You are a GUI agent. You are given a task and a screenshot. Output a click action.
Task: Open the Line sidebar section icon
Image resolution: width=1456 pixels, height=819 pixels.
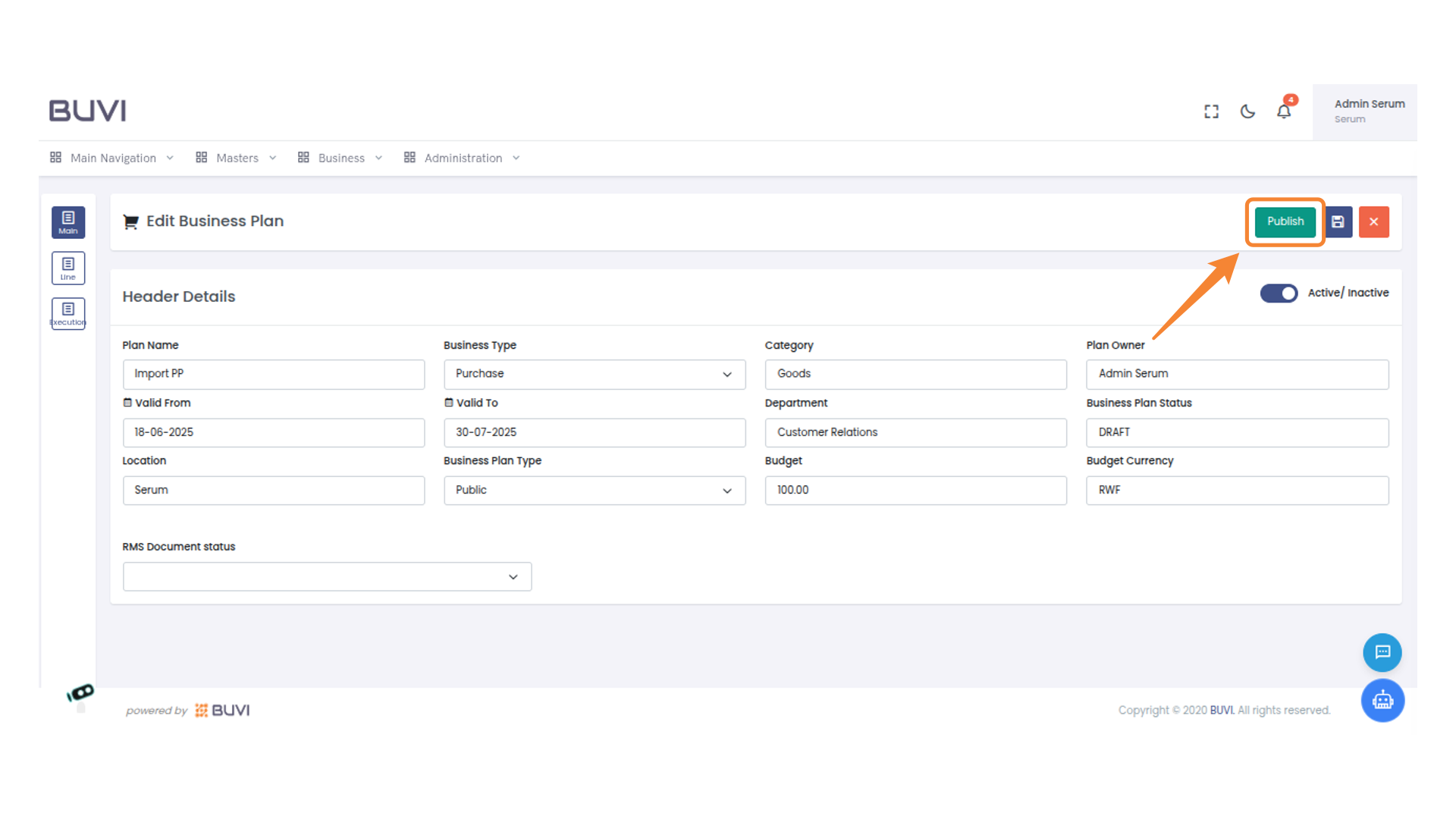[68, 268]
